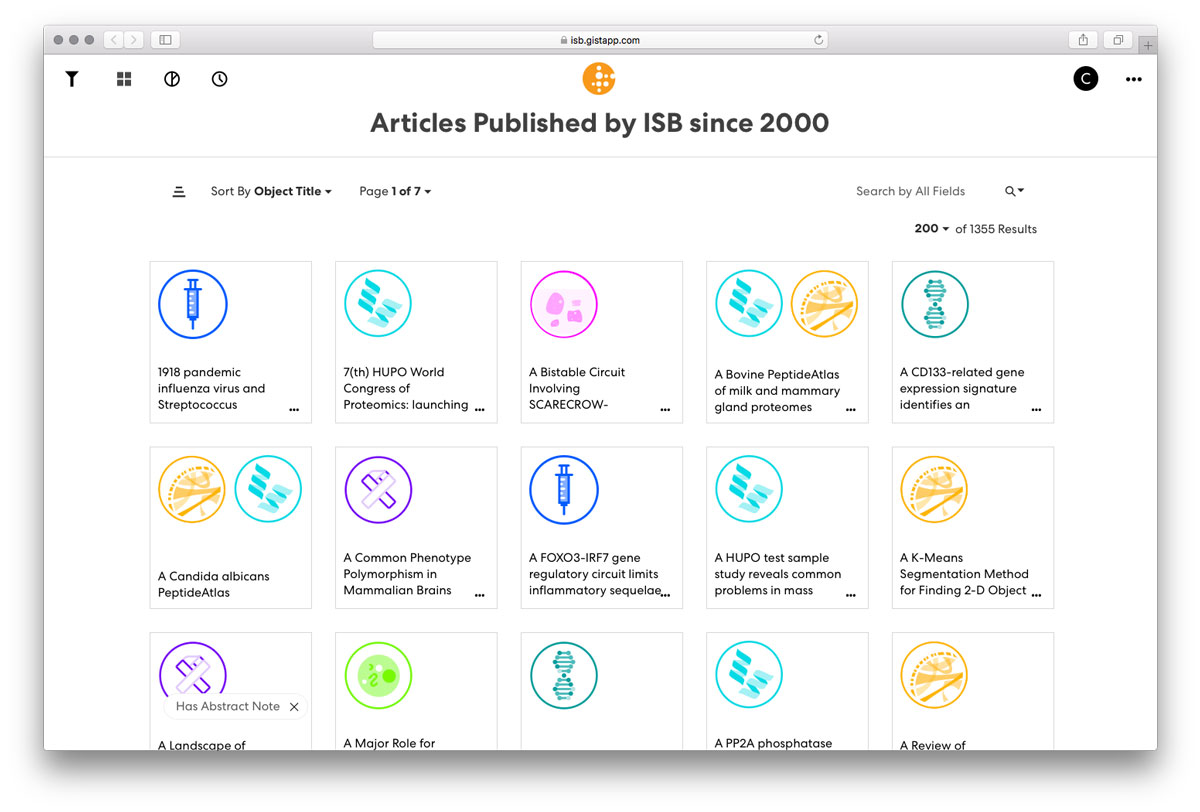Click the orange Gist logo
The height and width of the screenshot is (812, 1200).
pyautogui.click(x=599, y=78)
